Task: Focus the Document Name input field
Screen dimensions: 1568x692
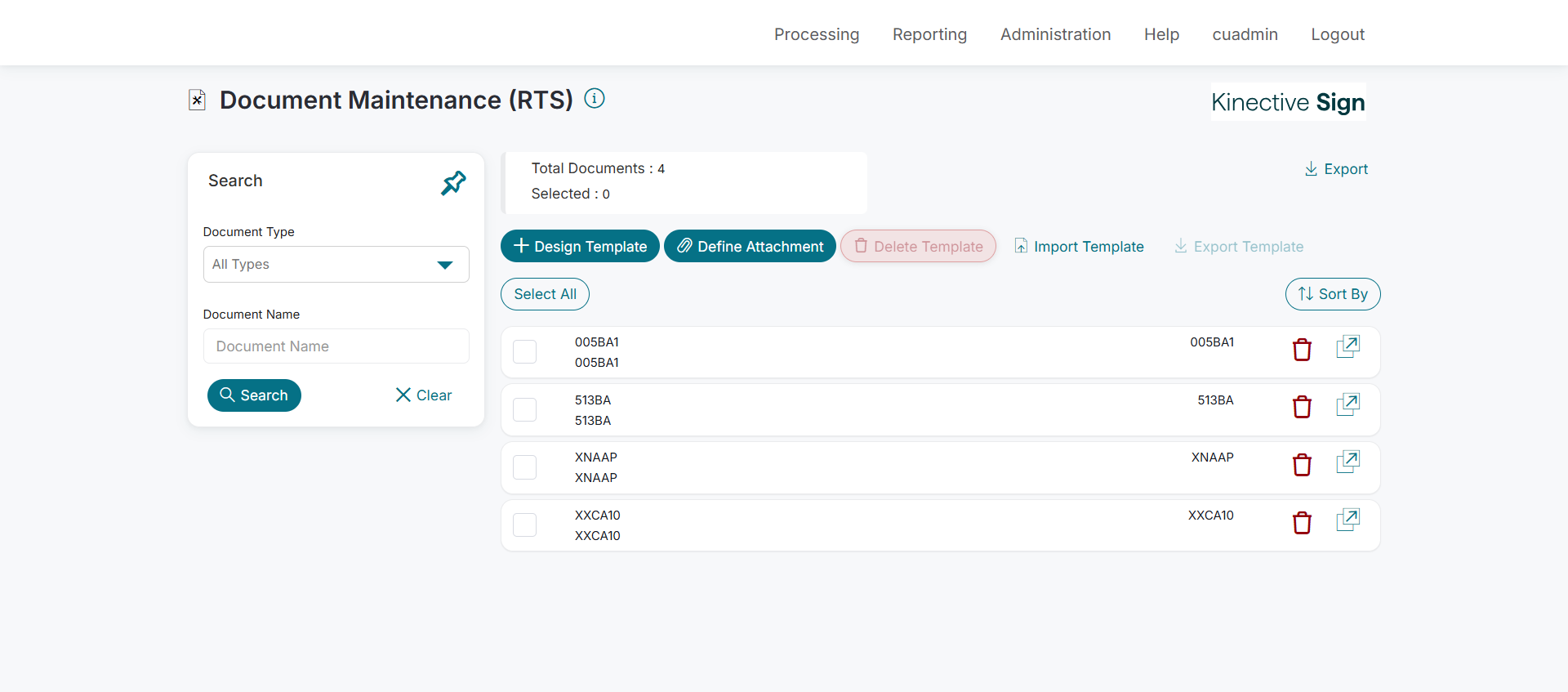Action: (336, 346)
